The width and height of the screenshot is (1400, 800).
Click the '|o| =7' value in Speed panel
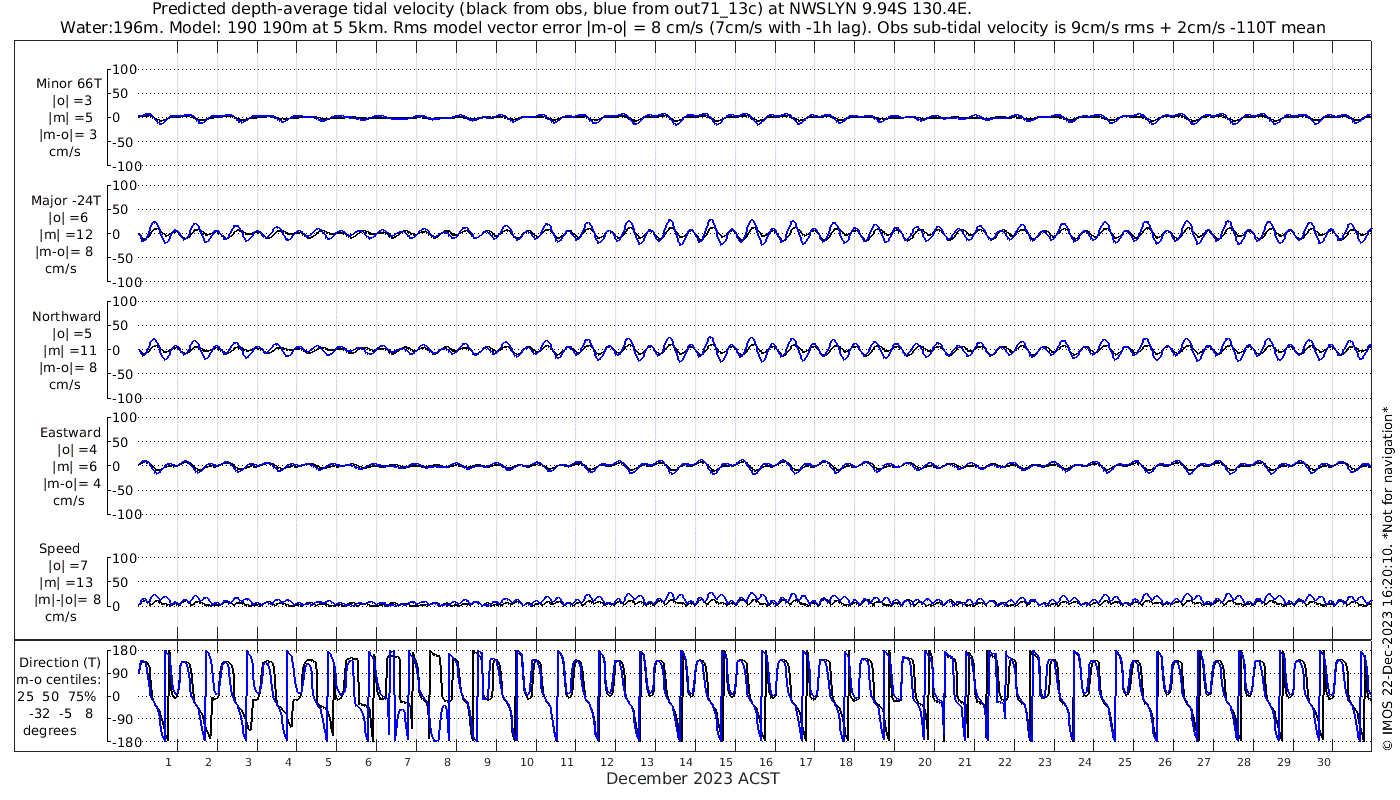(68, 565)
